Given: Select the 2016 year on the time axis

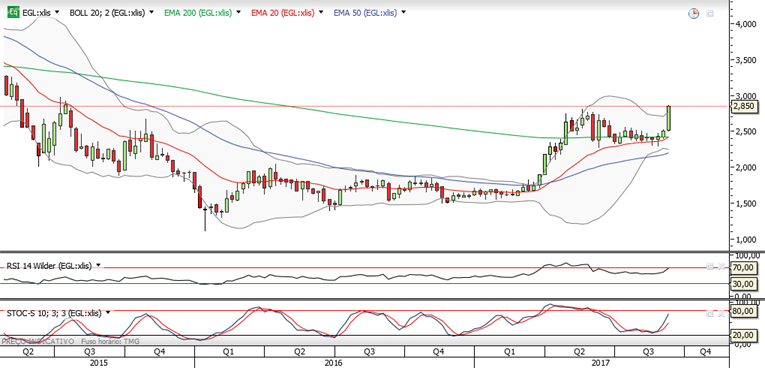Looking at the screenshot, I should (333, 363).
